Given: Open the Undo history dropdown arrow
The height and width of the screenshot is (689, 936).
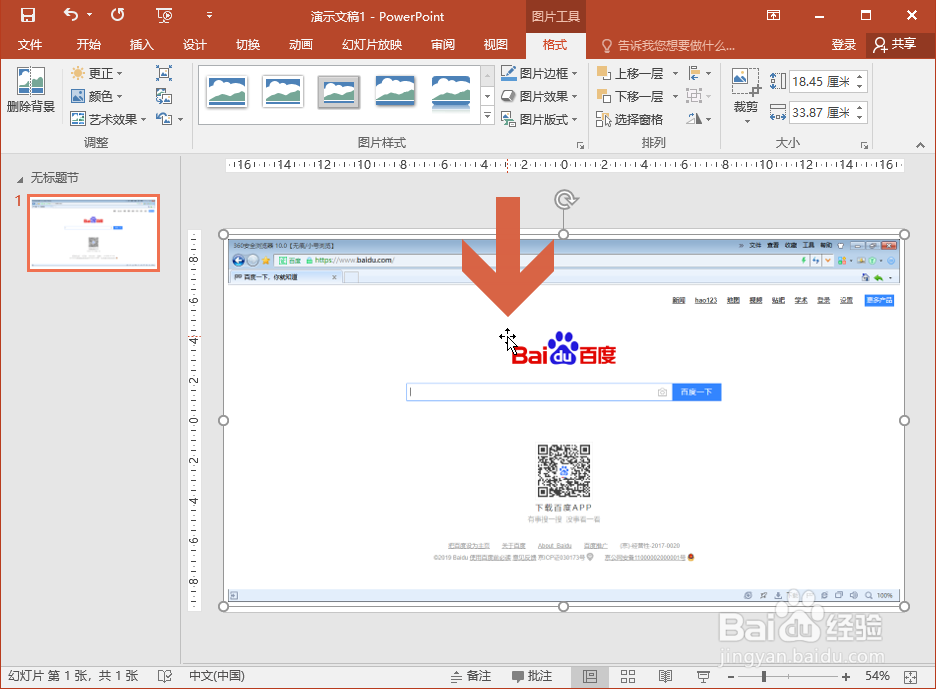Looking at the screenshot, I should (90, 15).
